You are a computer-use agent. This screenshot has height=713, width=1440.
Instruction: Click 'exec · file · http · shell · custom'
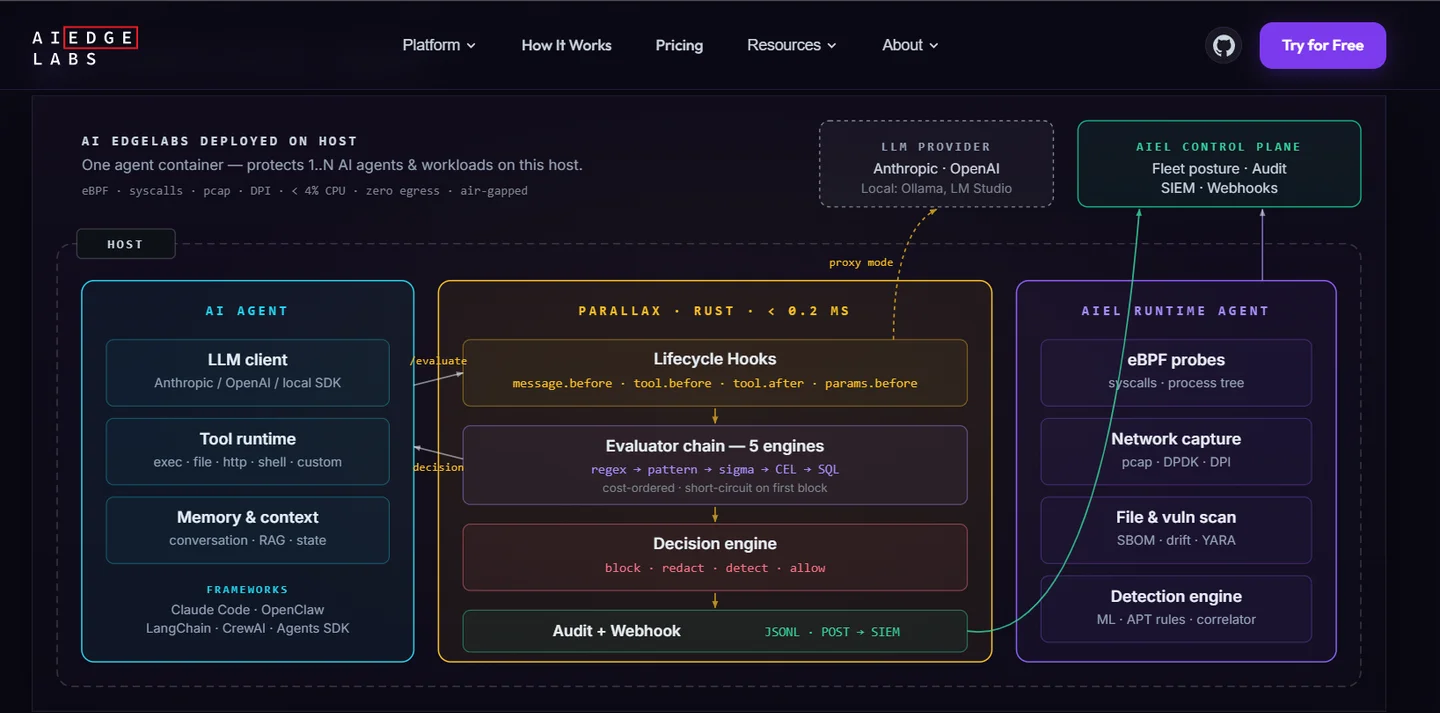pyautogui.click(x=248, y=462)
